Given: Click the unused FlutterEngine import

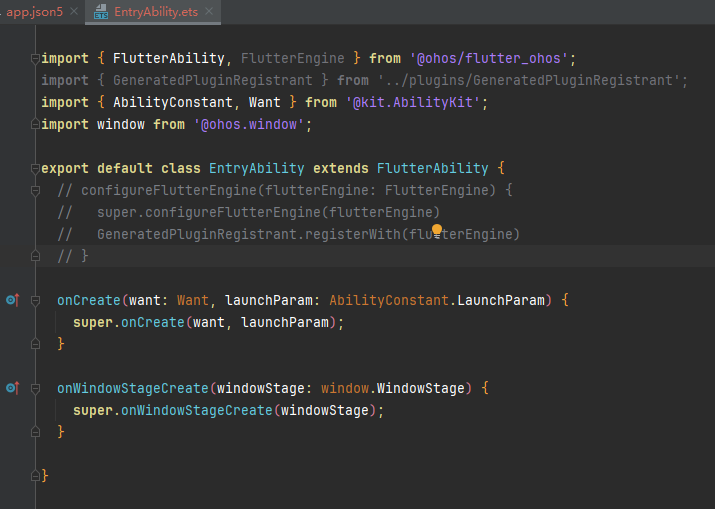Looking at the screenshot, I should 292,58.
